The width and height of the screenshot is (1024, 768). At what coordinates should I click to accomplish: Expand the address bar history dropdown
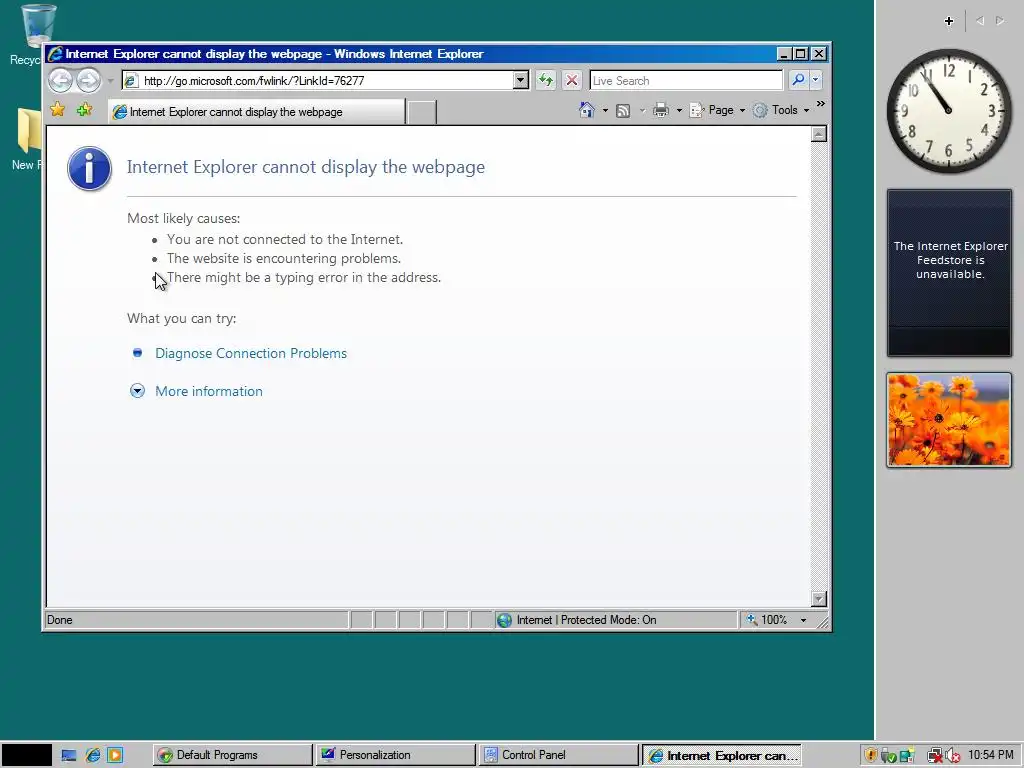click(x=520, y=80)
